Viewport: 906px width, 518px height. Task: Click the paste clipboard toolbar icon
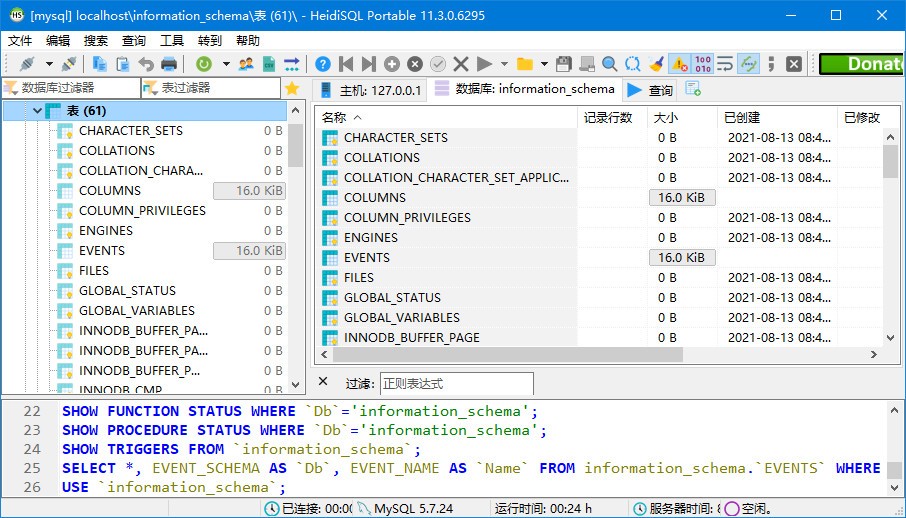tap(122, 64)
